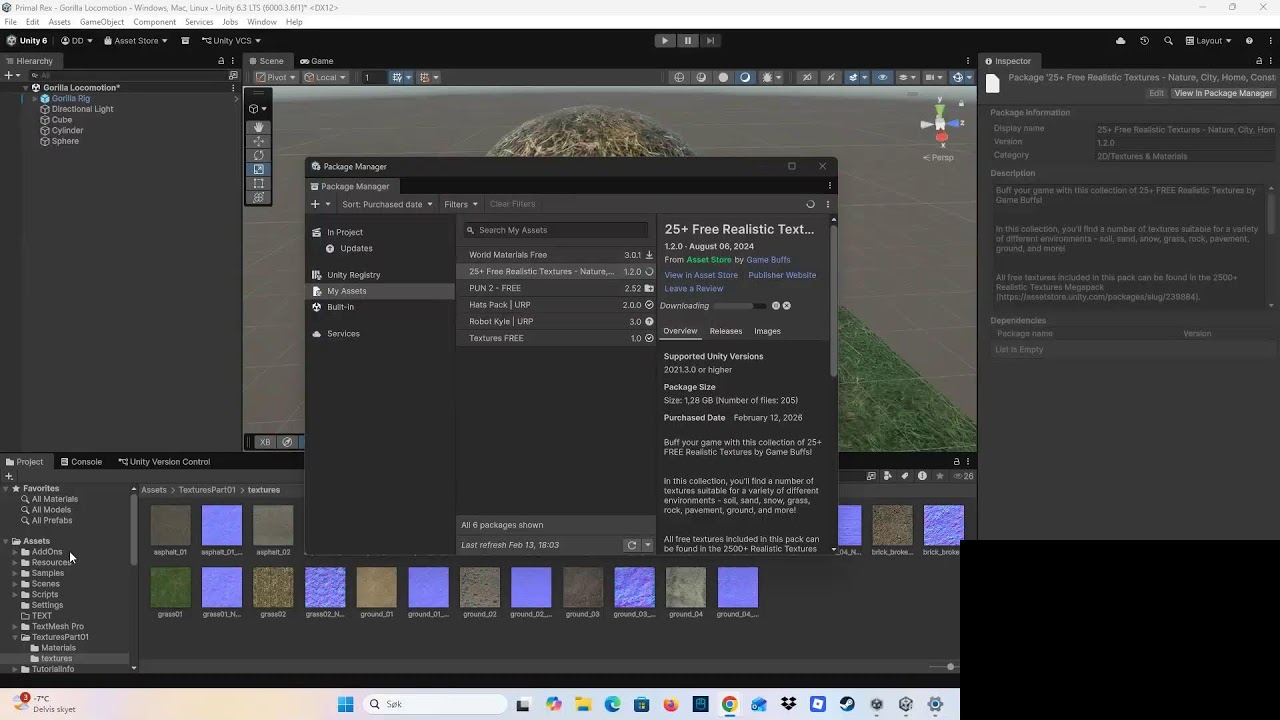
Task: Toggle scene visibility eye in Scene toolbar
Action: point(882,77)
